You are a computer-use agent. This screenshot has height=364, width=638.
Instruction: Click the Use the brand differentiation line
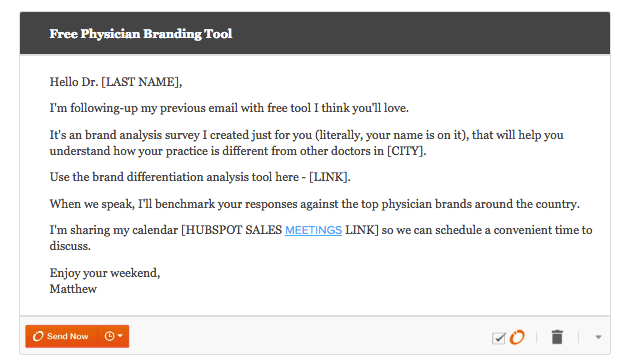(x=200, y=177)
